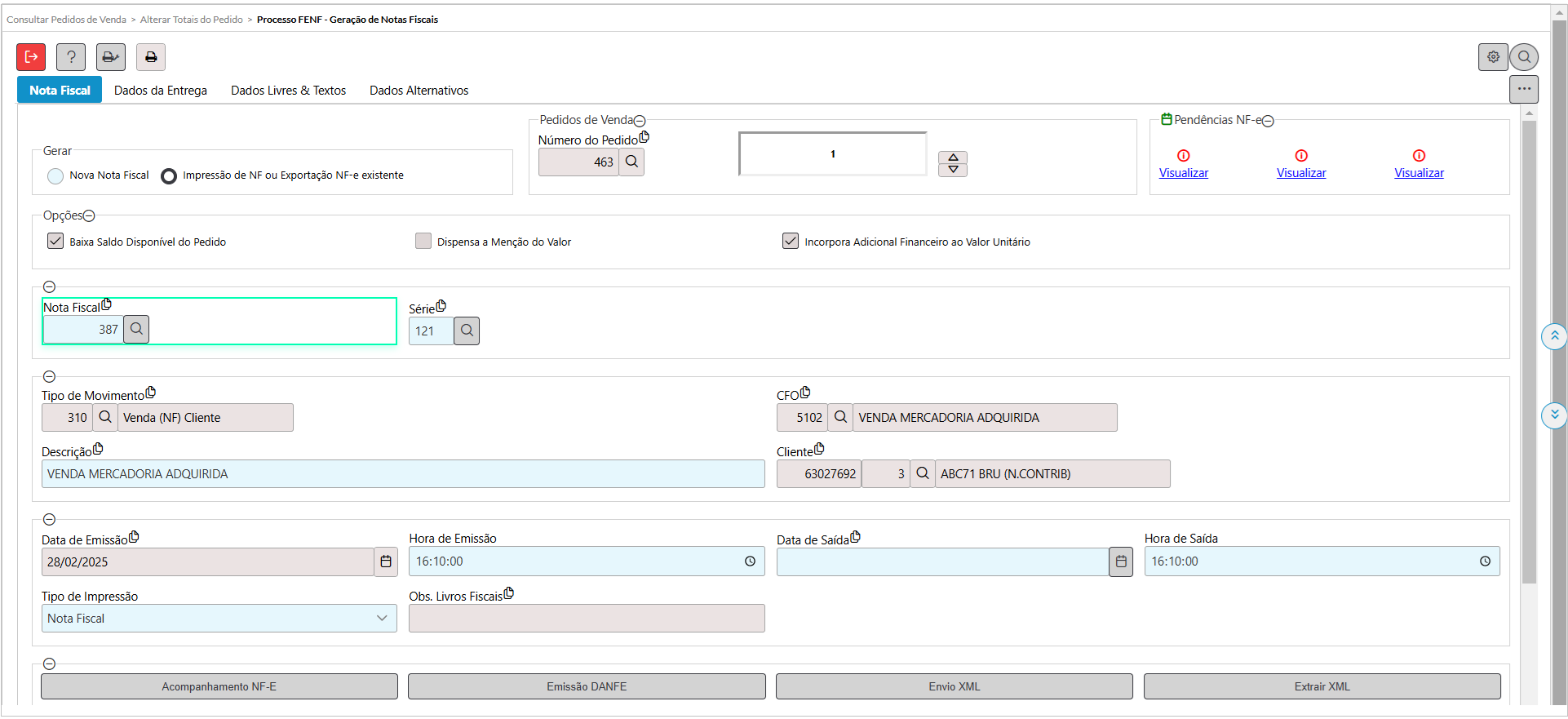Expand the Tipo de Impressão dropdown
The image size is (1568, 719).
[381, 619]
